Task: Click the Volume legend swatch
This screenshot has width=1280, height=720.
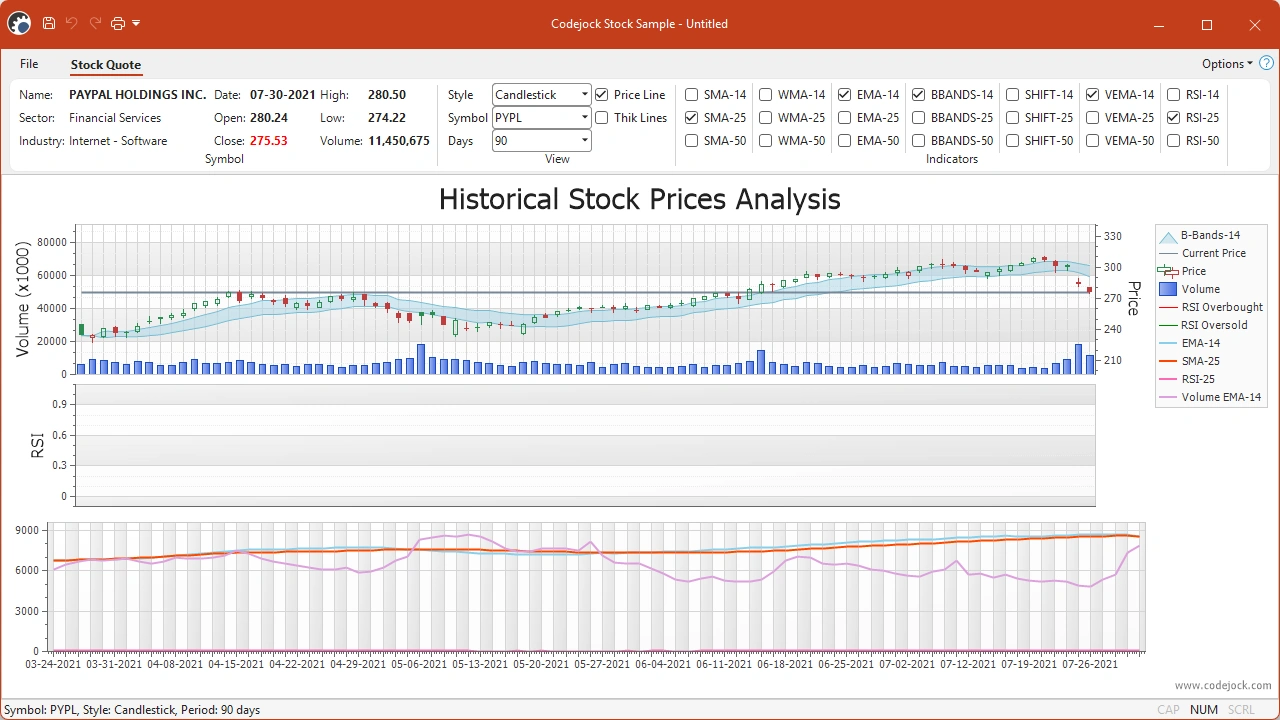Action: point(1167,289)
